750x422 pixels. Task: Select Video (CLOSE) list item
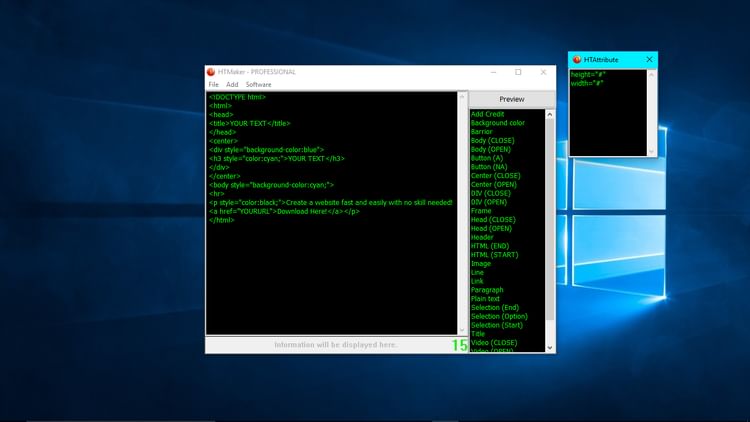click(494, 343)
